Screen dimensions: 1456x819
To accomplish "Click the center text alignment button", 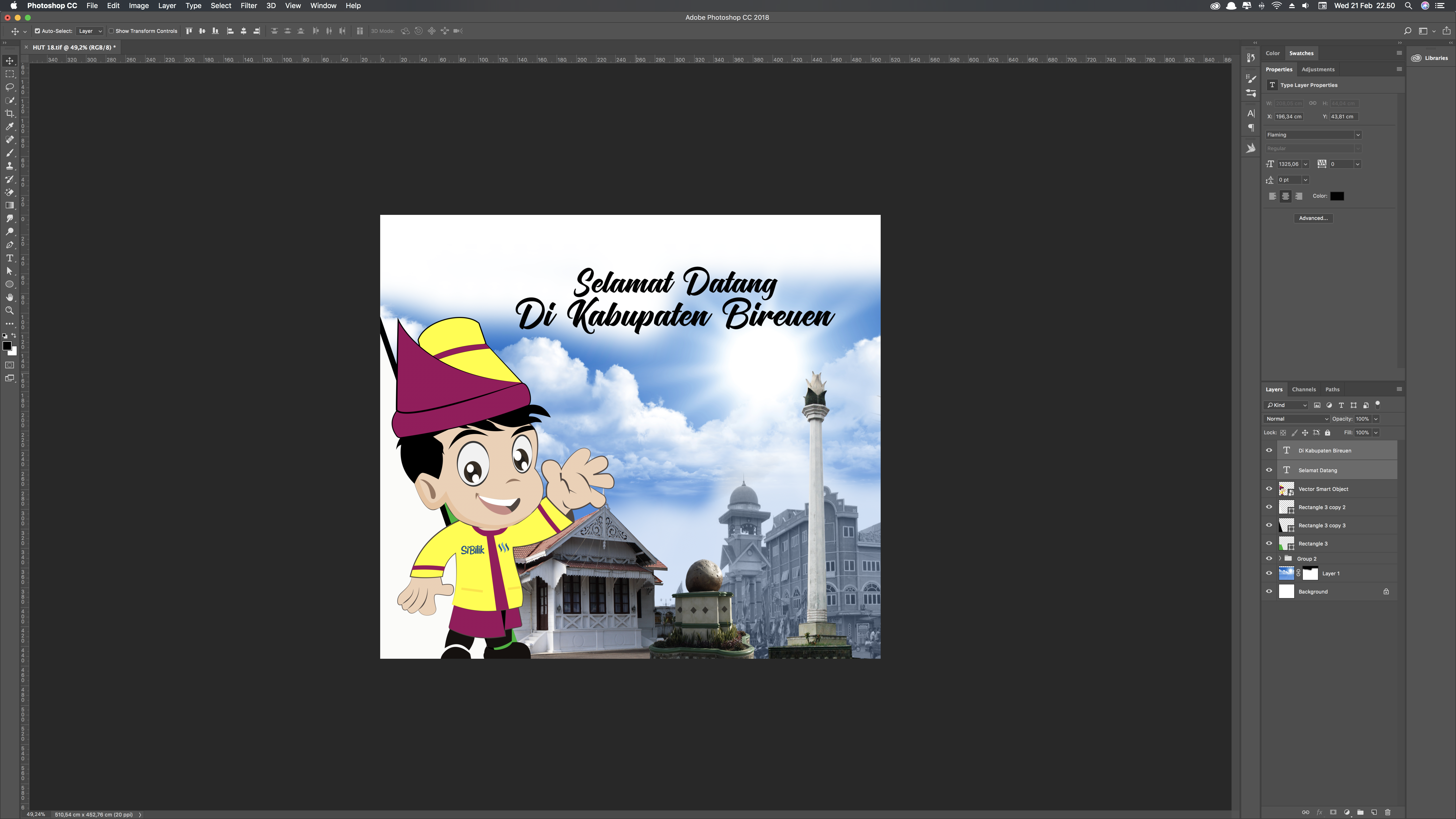I will click(1285, 196).
